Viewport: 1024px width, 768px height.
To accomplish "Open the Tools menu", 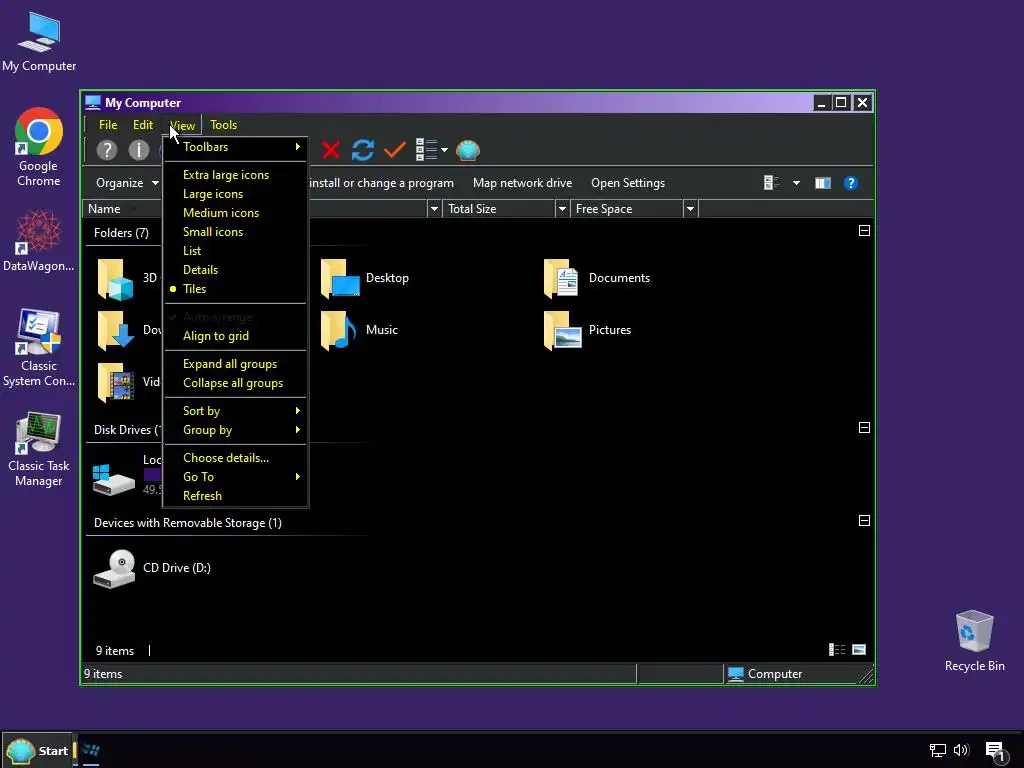I will [223, 125].
